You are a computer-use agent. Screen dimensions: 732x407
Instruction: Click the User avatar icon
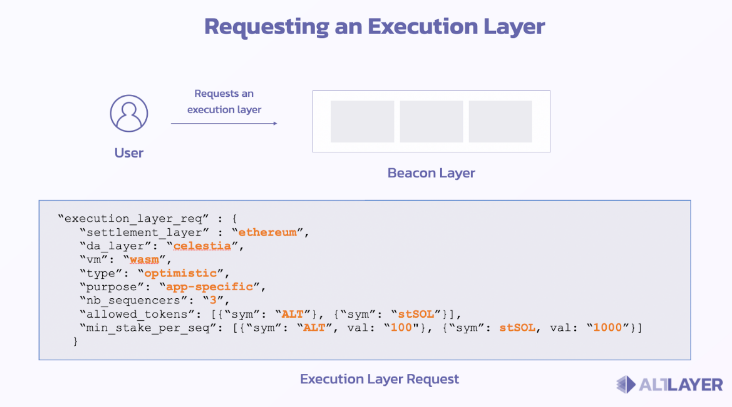(x=129, y=113)
